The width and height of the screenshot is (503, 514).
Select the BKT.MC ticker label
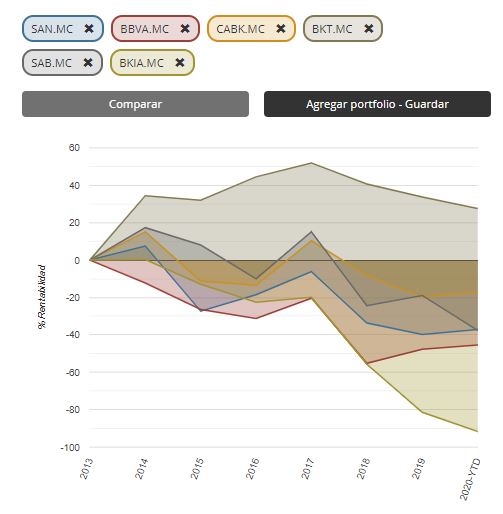332,29
